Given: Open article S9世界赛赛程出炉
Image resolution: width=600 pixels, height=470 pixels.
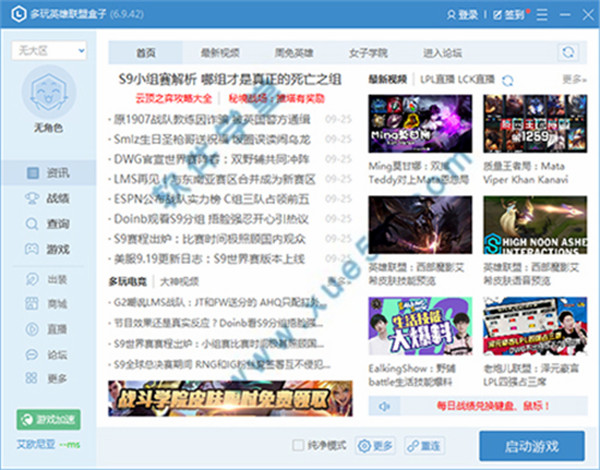Looking at the screenshot, I should [x=218, y=344].
